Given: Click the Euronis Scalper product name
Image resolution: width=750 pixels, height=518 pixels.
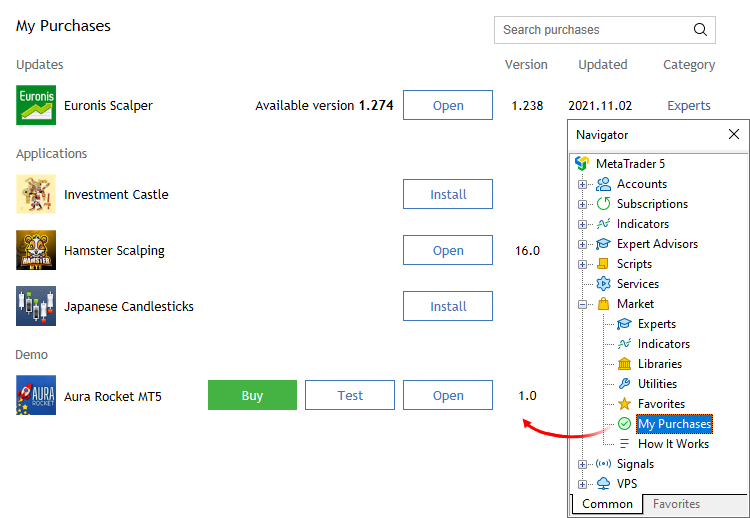Looking at the screenshot, I should (x=108, y=106).
